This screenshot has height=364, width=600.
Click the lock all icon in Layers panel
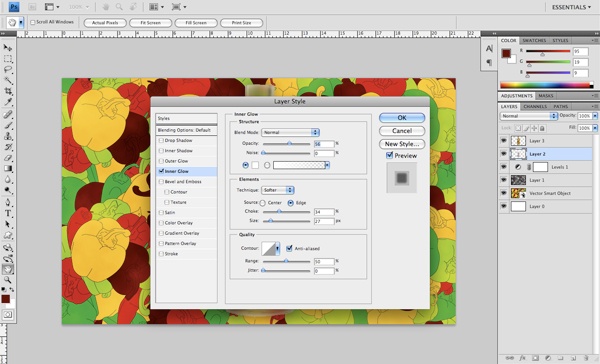click(542, 128)
